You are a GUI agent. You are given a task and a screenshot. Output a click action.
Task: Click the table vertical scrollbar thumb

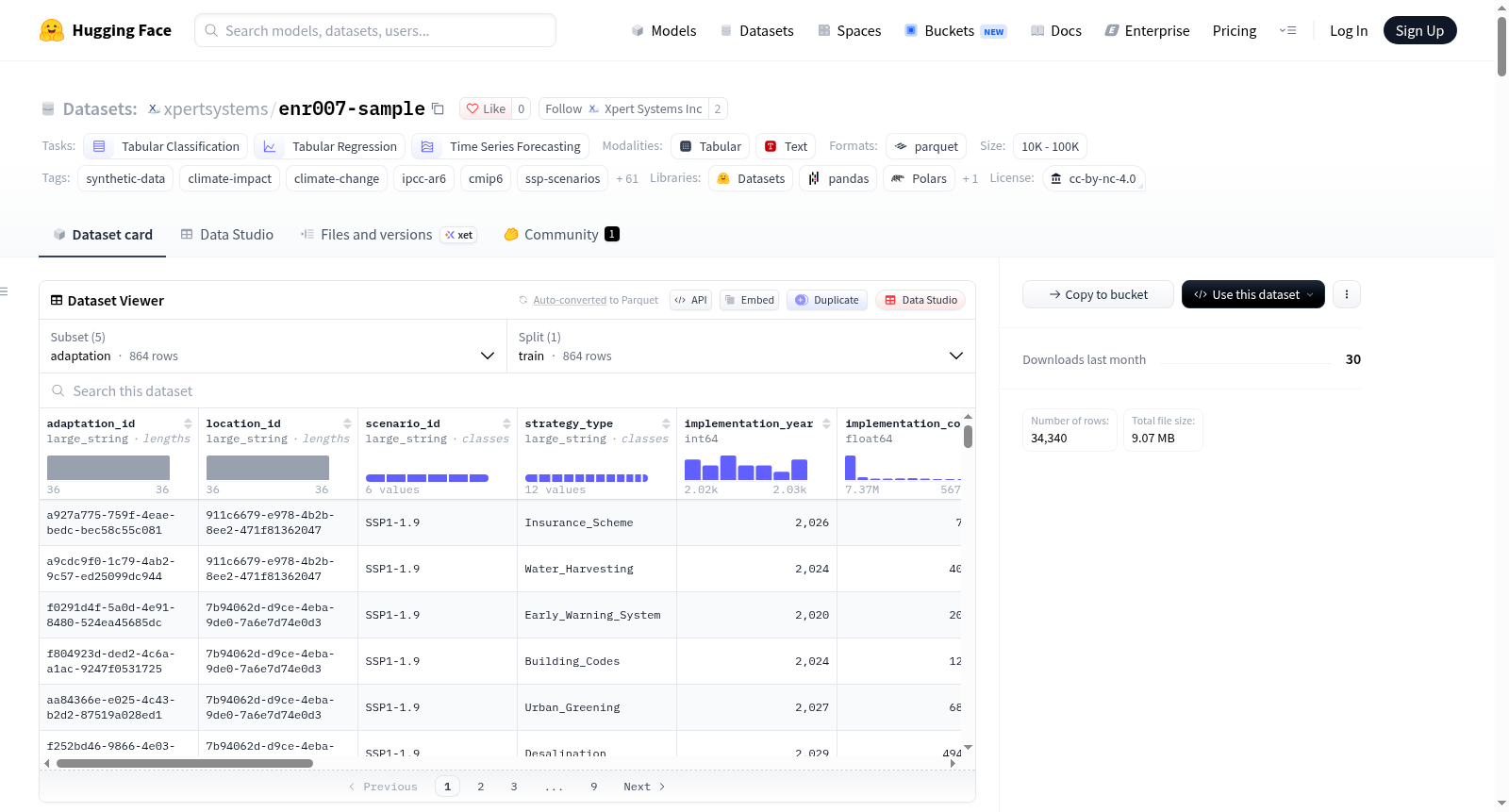[x=968, y=437]
